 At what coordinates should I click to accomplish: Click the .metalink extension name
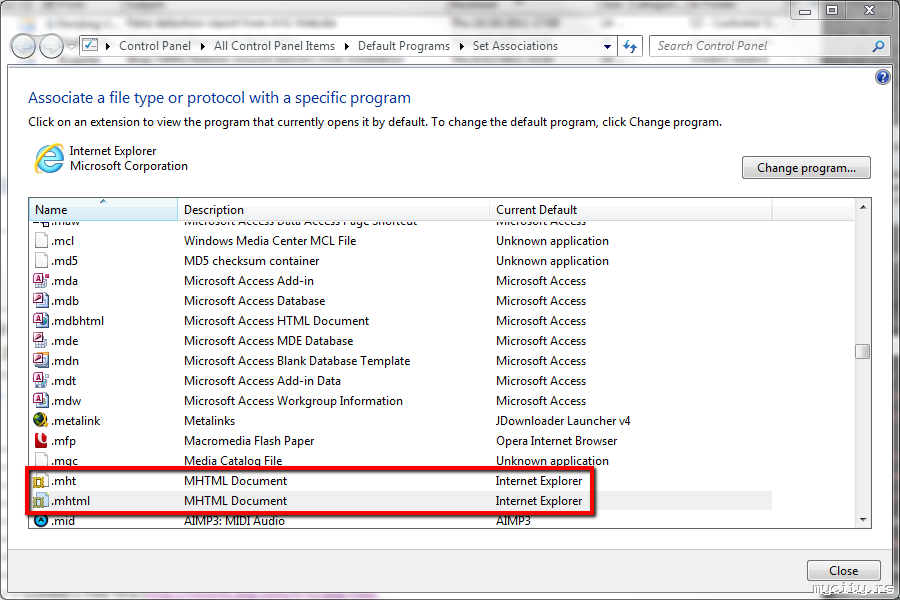76,421
